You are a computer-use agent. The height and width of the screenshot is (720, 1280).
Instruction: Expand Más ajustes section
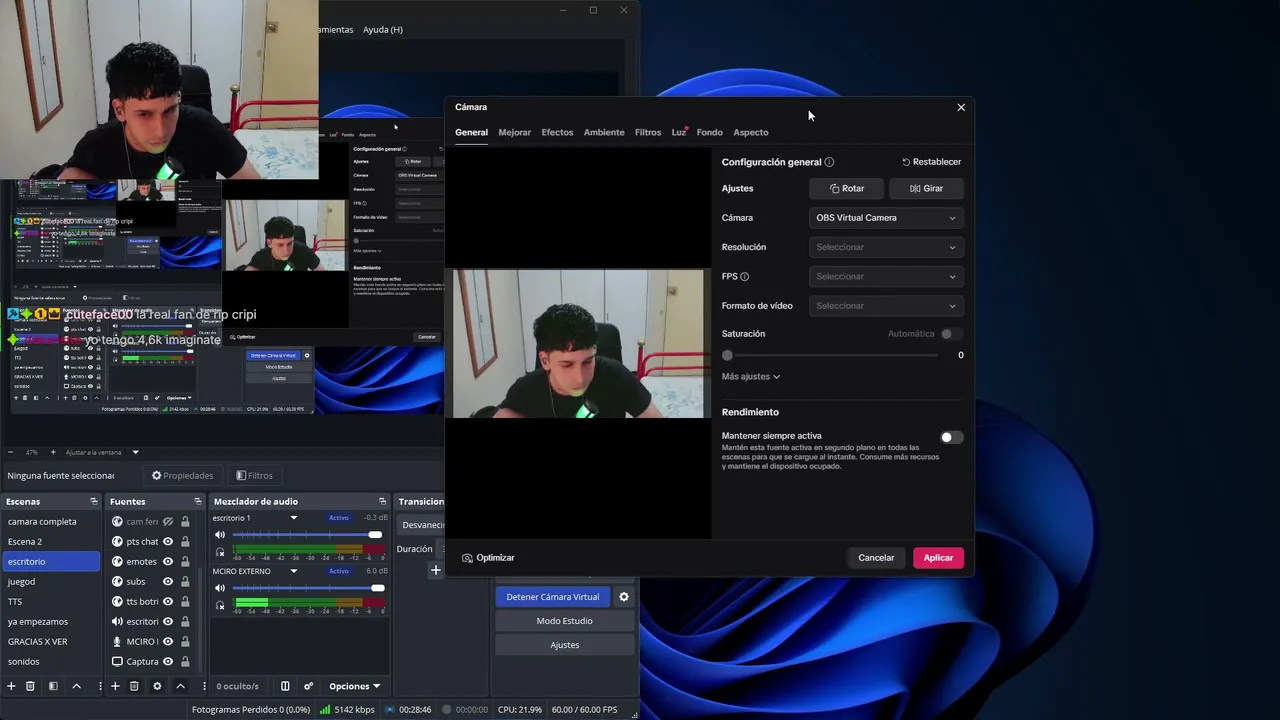tap(751, 377)
